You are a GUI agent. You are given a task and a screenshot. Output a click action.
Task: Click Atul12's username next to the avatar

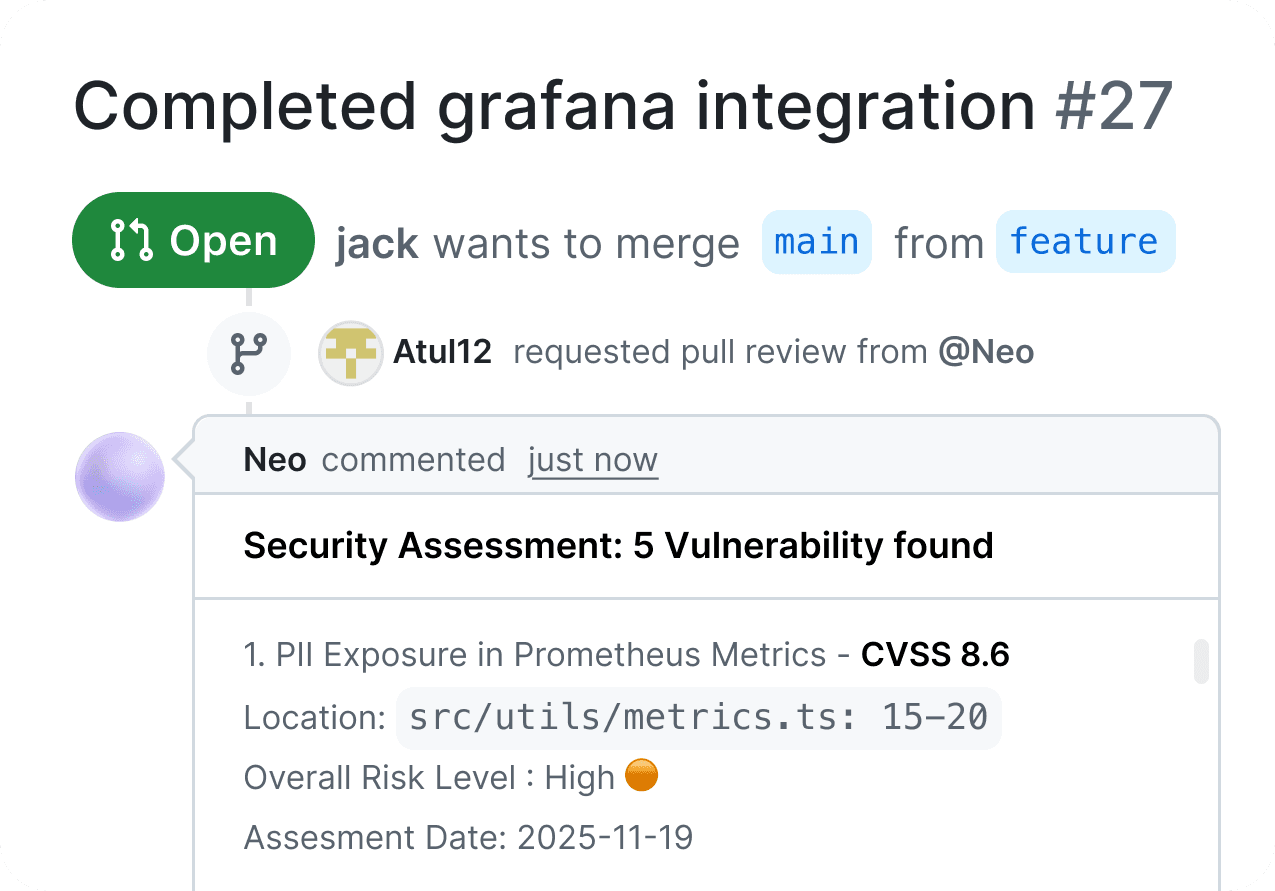pyautogui.click(x=443, y=353)
